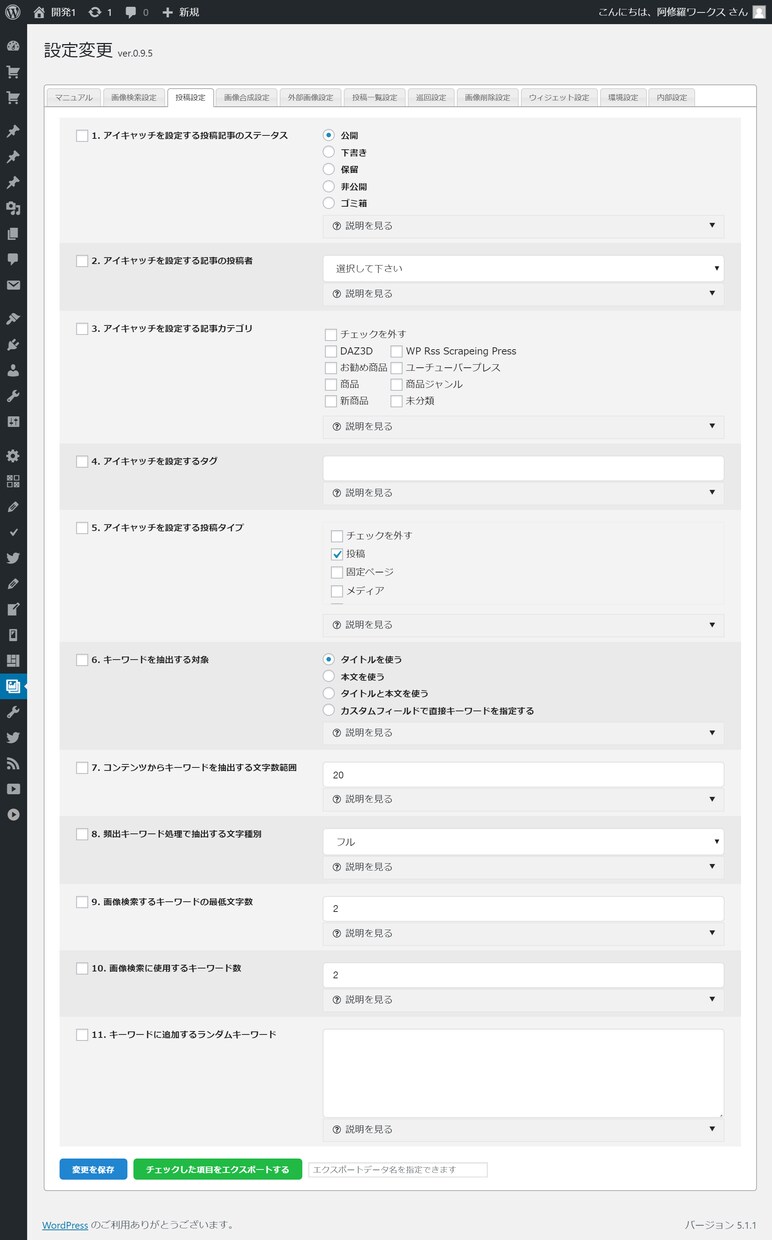Open the Pages icon in sidebar
This screenshot has height=1240, width=772.
[x=13, y=234]
